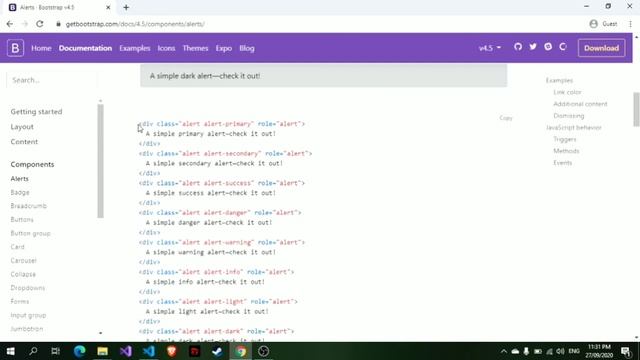
Task: Open Buttons docs in sidebar
Action: 22,220
